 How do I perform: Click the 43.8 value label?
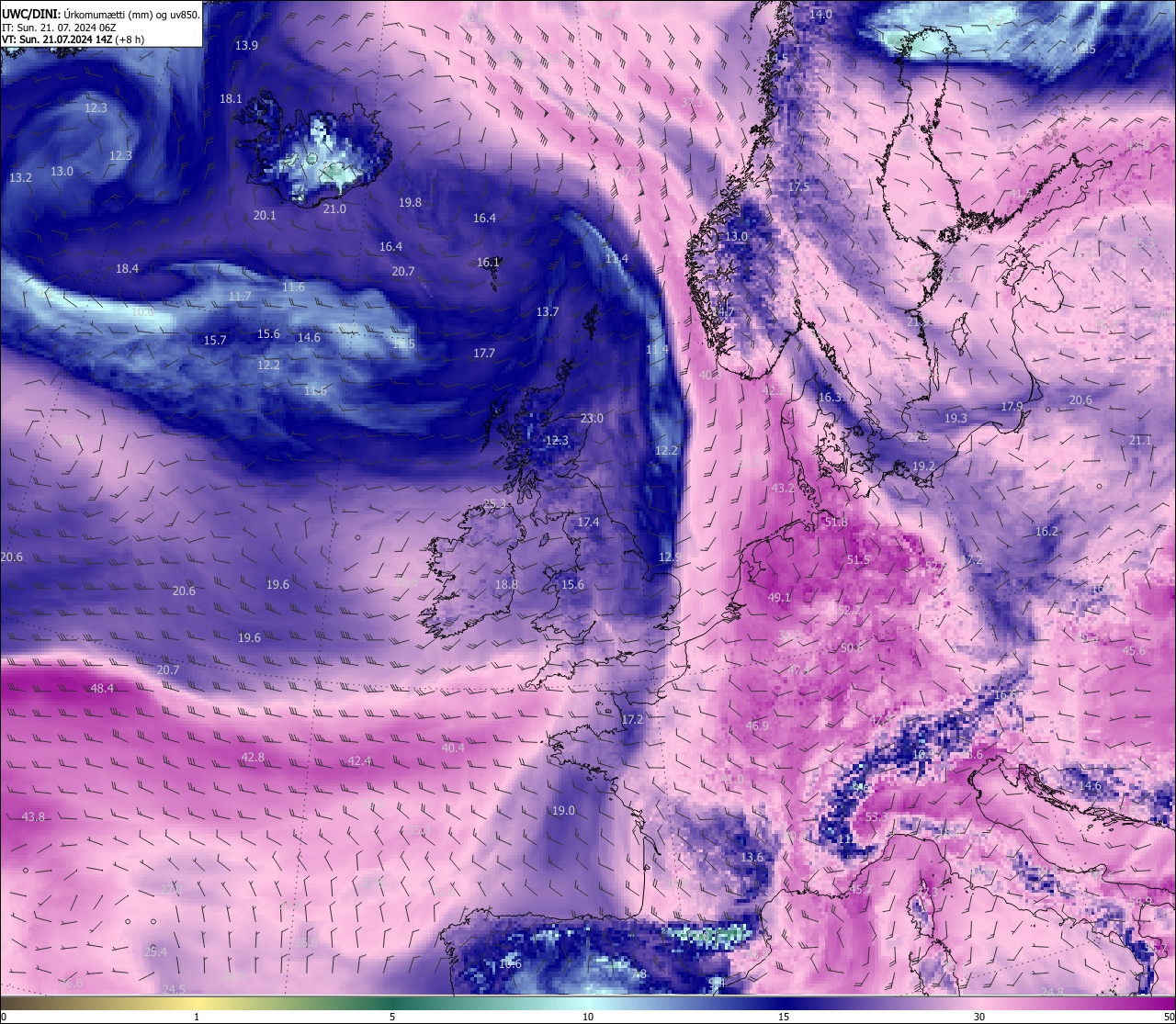[33, 817]
